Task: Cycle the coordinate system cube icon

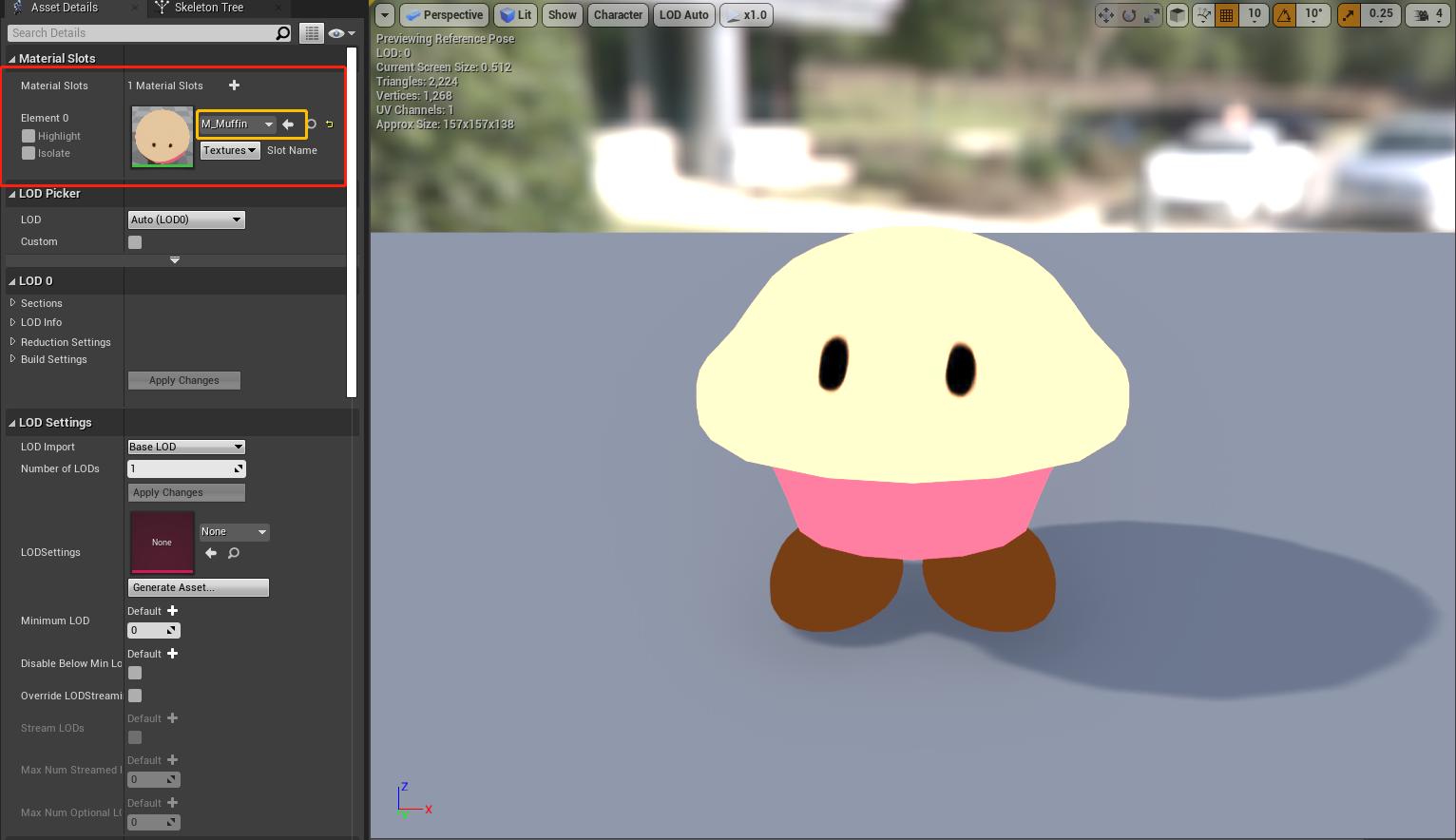Action: (x=1178, y=15)
